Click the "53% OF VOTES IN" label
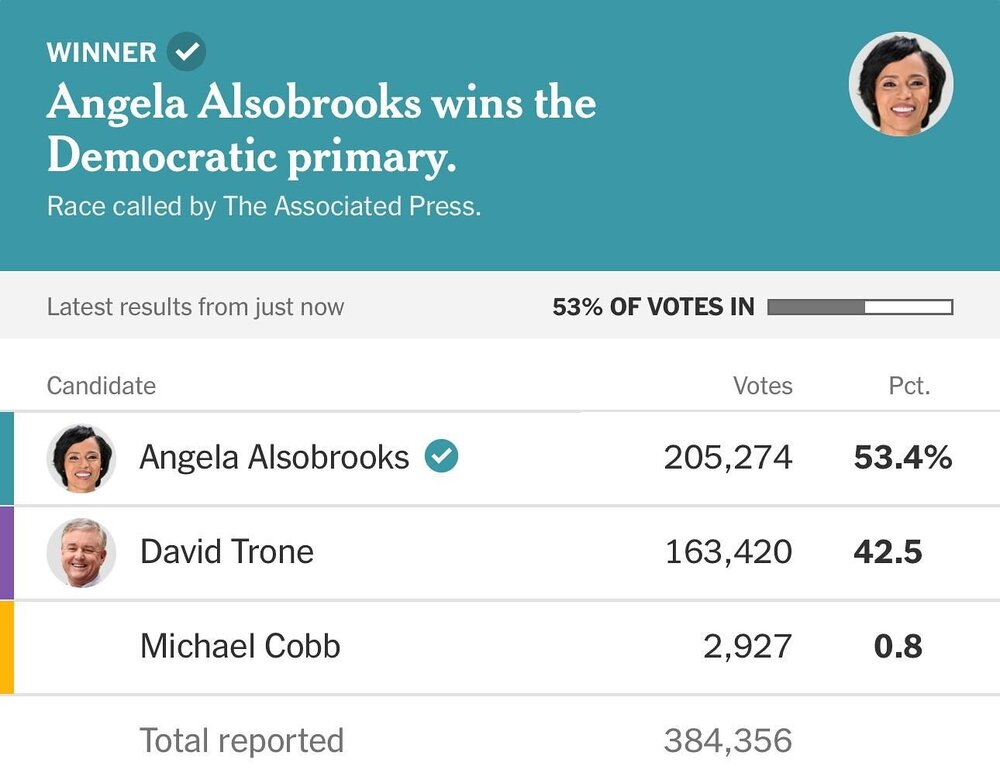The height and width of the screenshot is (783, 1000). pyautogui.click(x=653, y=307)
